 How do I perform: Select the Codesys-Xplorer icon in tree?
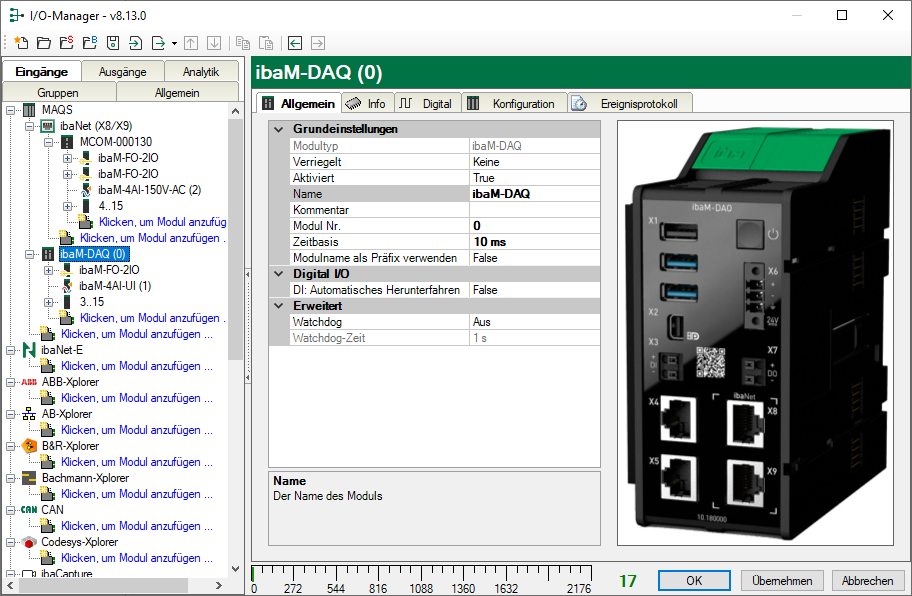28,542
